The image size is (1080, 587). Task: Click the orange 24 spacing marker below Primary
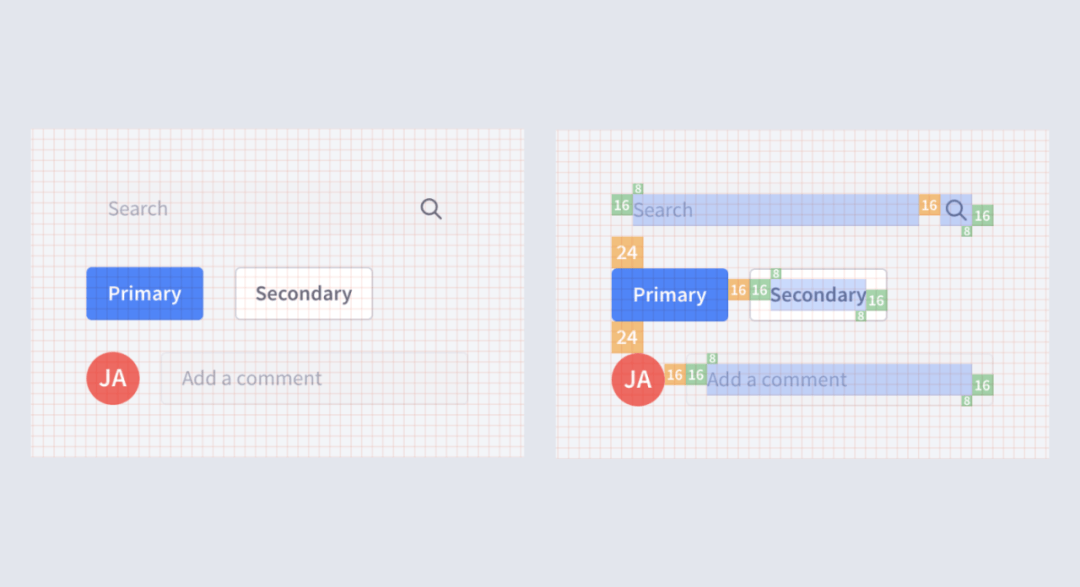[627, 338]
